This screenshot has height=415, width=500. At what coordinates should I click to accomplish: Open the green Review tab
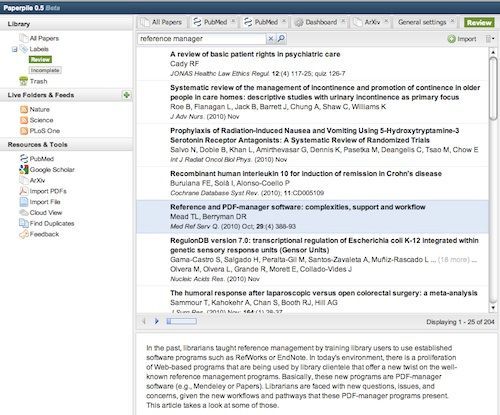479,22
